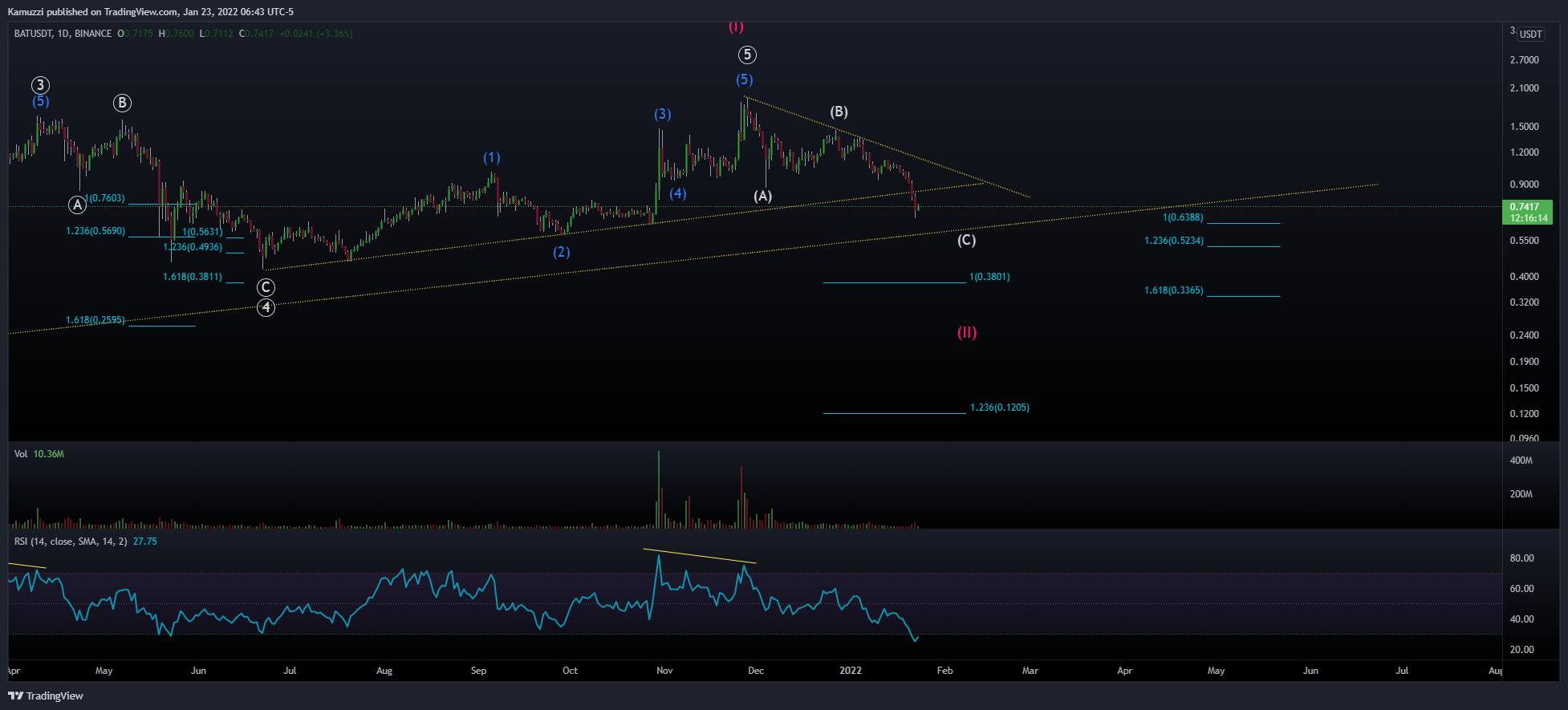1568x710 pixels.
Task: Select the BATUSDT, 1D, BINANCE symbol label
Action: (x=63, y=34)
